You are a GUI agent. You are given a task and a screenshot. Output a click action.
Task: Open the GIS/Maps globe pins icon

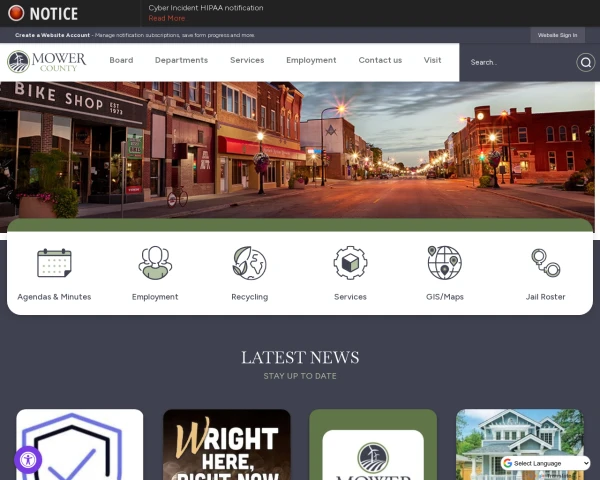(445, 263)
